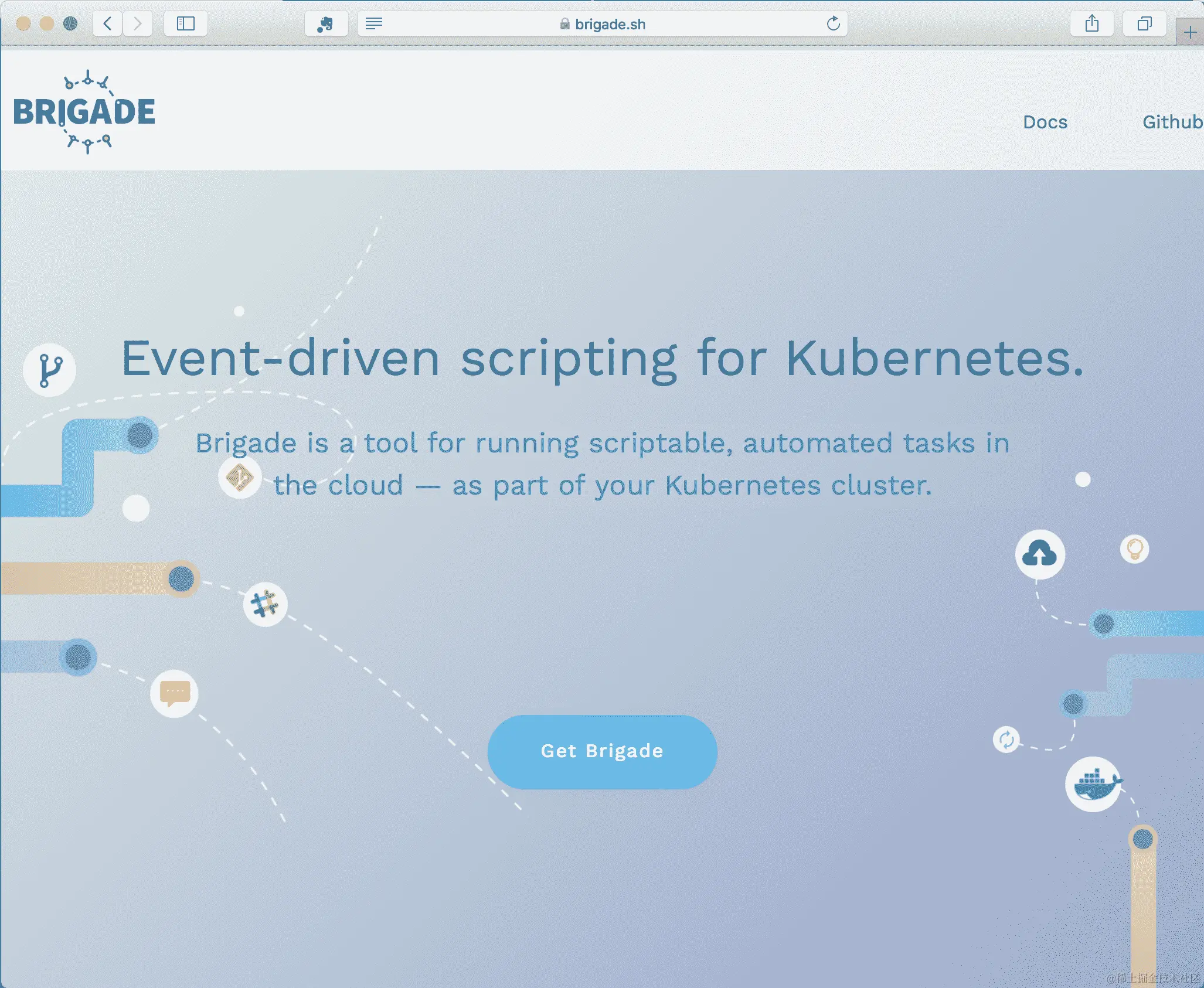
Task: Open the Share menu
Action: click(x=1091, y=24)
